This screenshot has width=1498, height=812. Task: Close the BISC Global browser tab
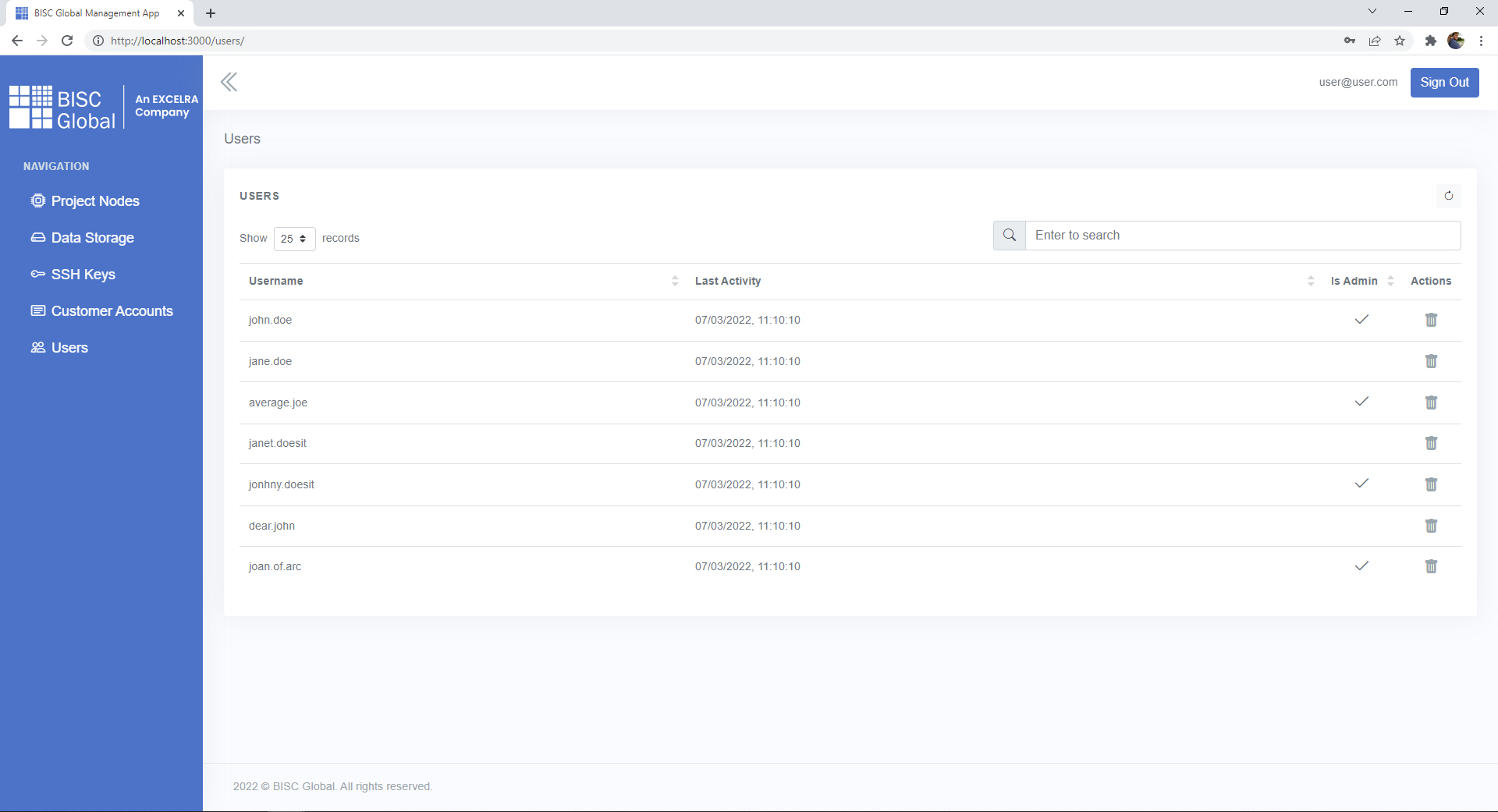pos(181,13)
